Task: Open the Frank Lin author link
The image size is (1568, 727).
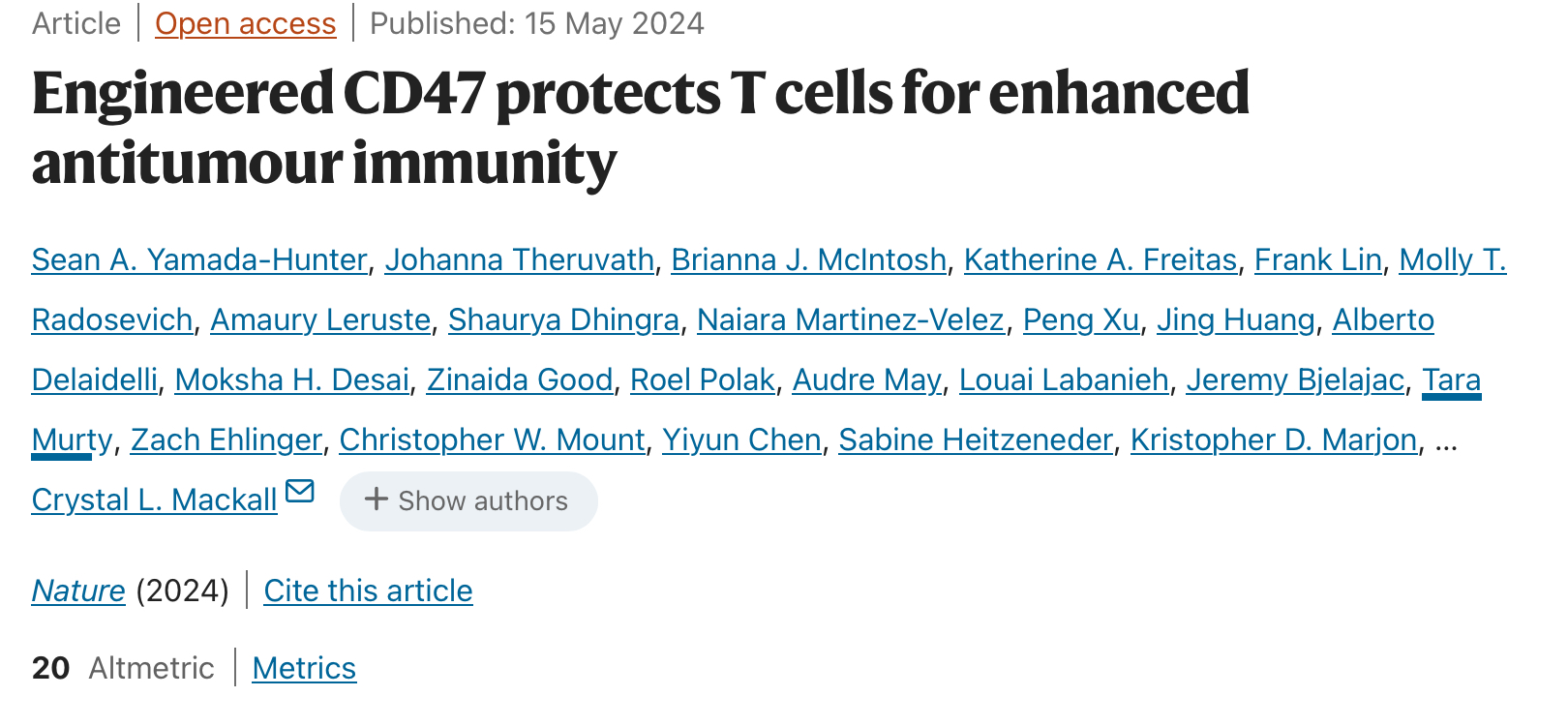Action: click(x=1318, y=259)
